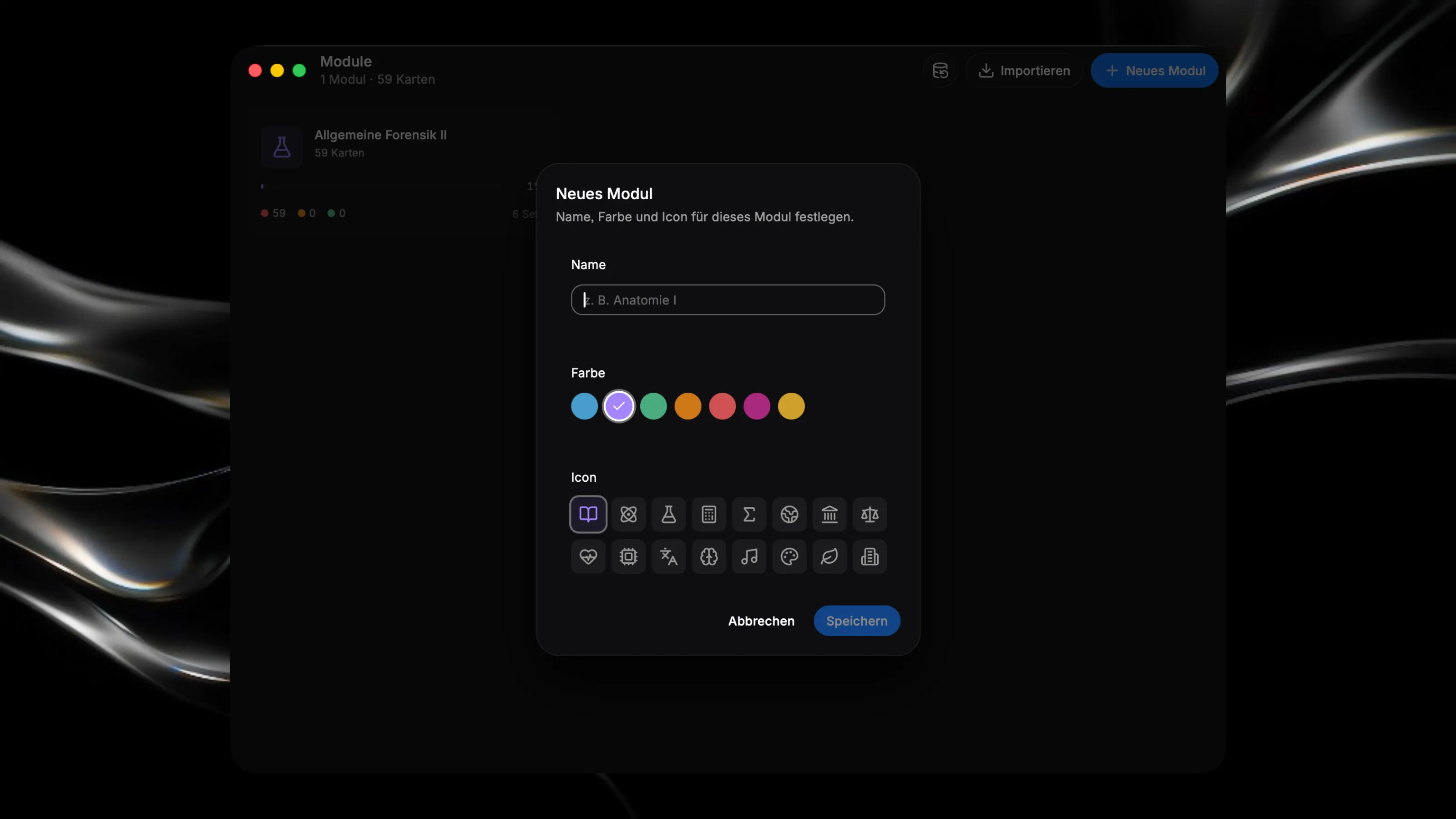Pick the green color swatch
Image resolution: width=1456 pixels, height=819 pixels.
(x=653, y=406)
